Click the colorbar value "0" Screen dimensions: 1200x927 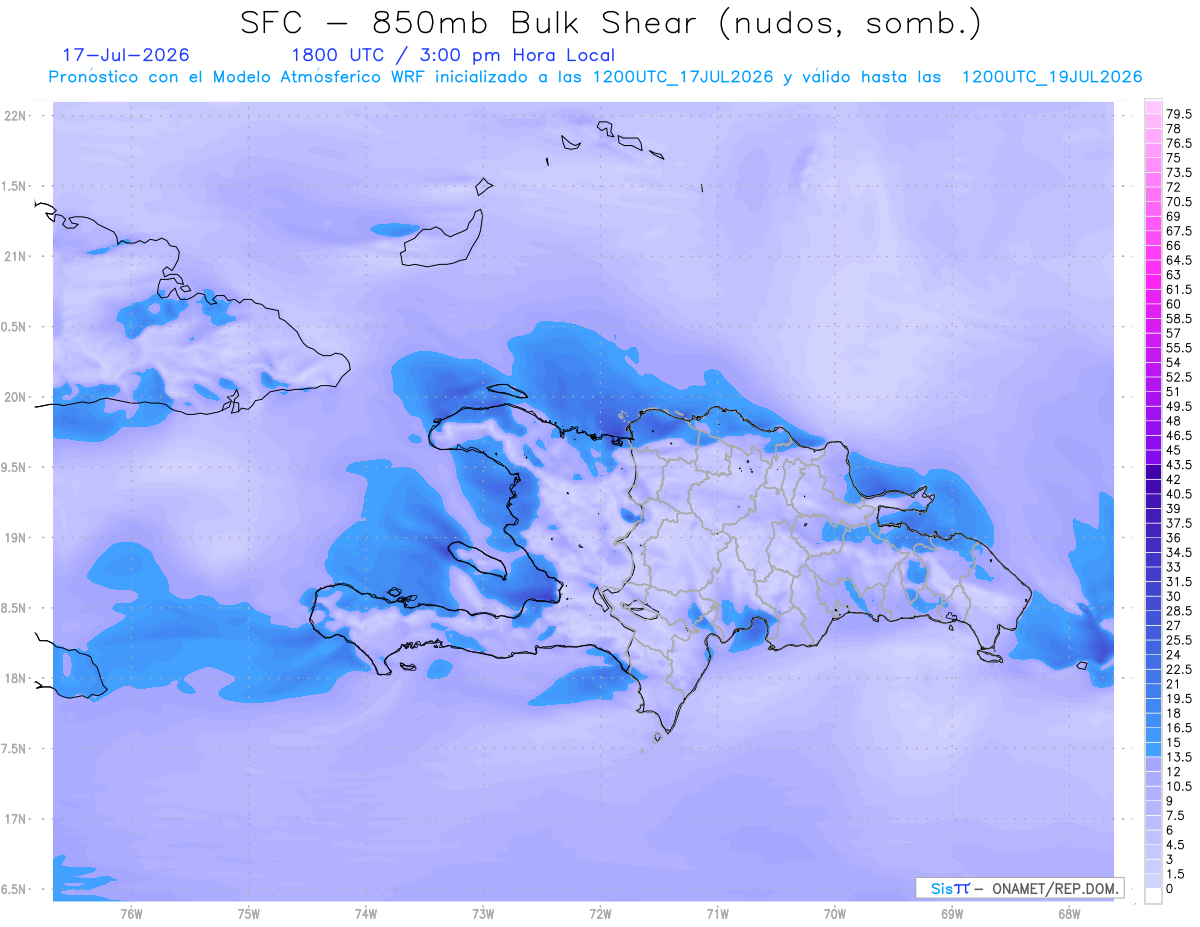tap(1170, 889)
